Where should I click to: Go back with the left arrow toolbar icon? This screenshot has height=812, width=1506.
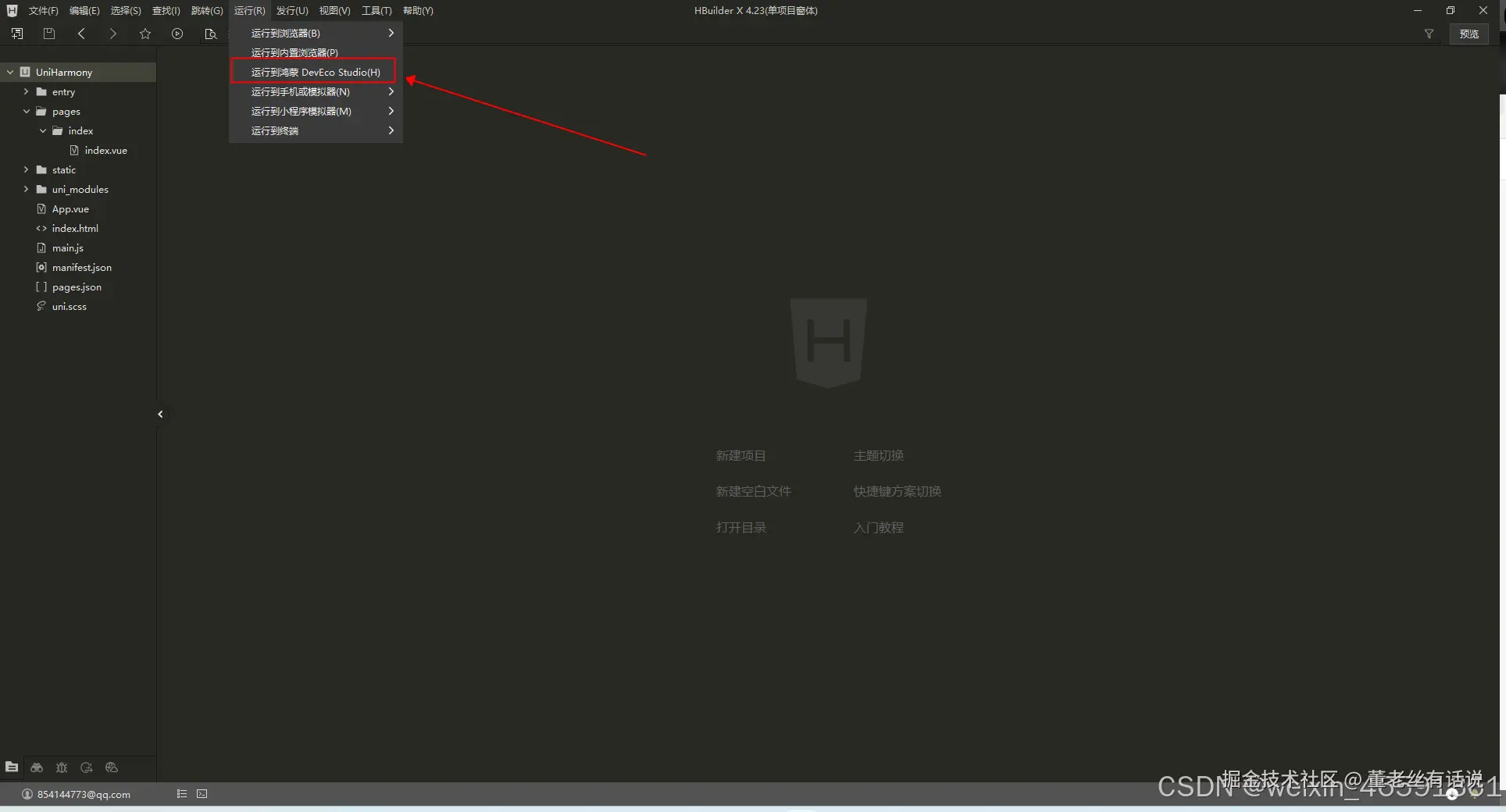coord(81,34)
